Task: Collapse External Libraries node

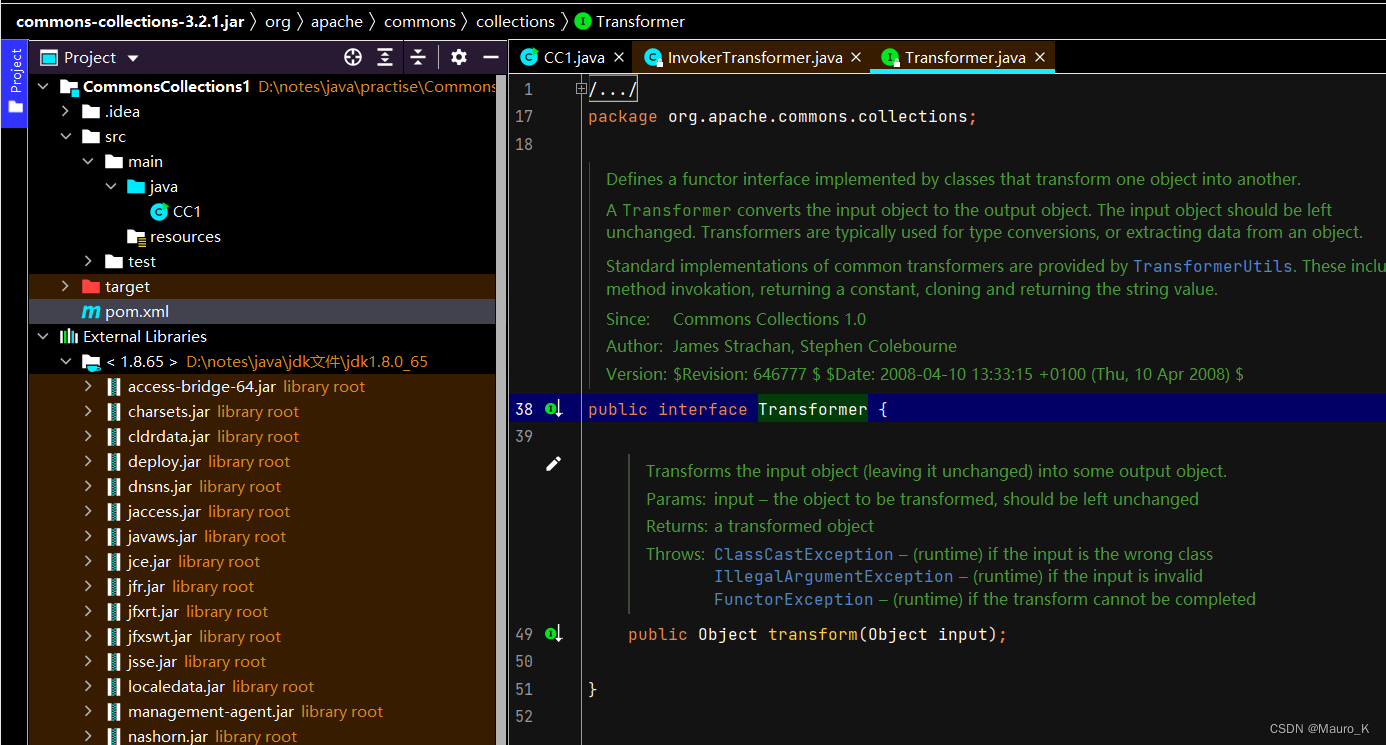Action: click(x=43, y=337)
